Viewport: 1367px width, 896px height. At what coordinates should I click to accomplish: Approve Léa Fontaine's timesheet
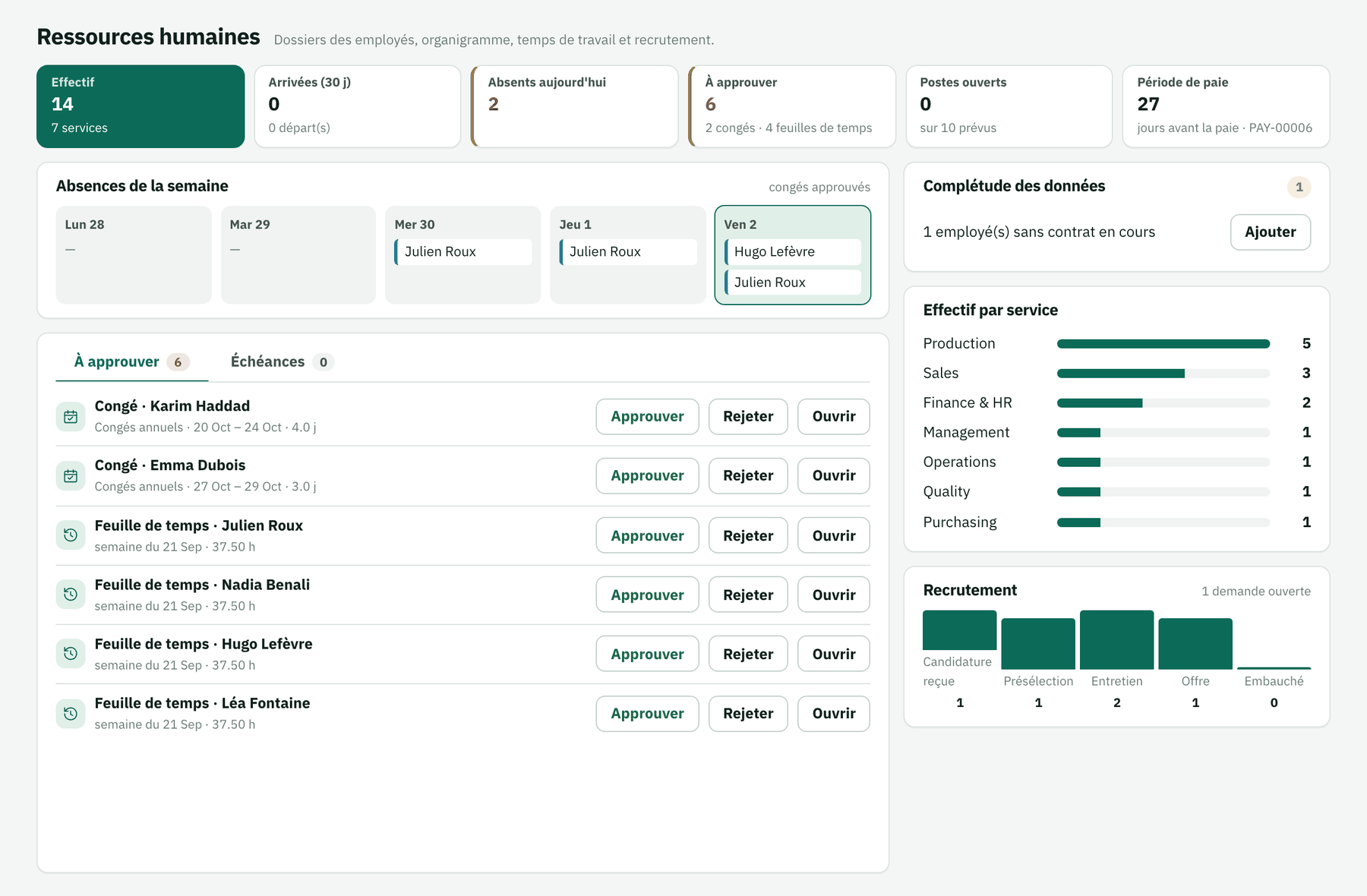(647, 713)
